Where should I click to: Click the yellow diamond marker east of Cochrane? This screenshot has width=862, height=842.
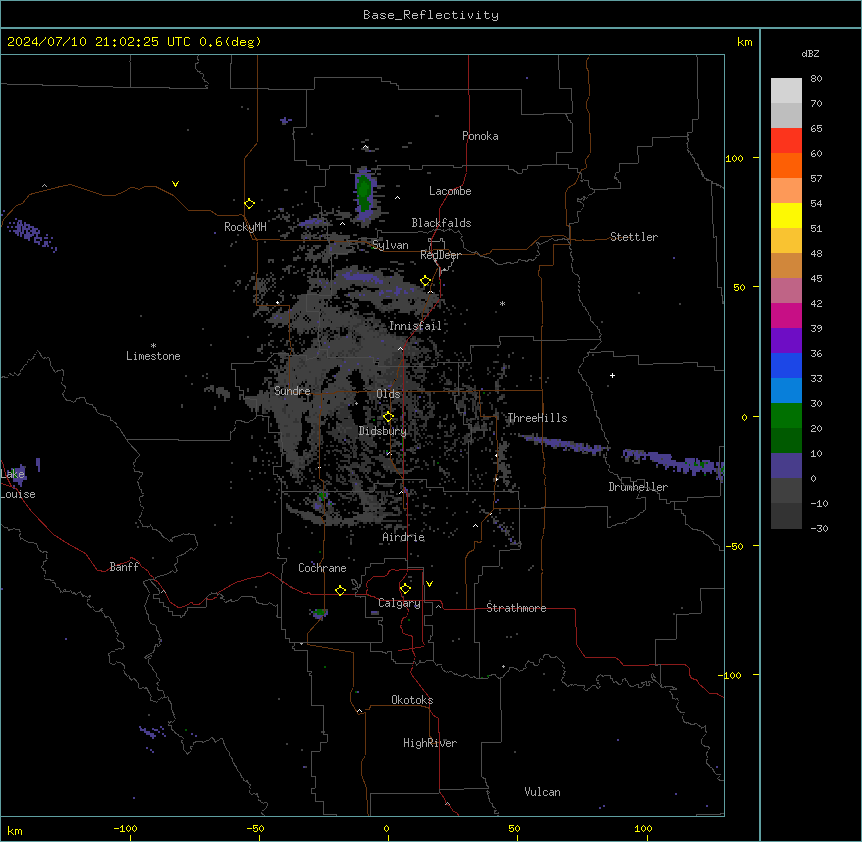point(340,590)
